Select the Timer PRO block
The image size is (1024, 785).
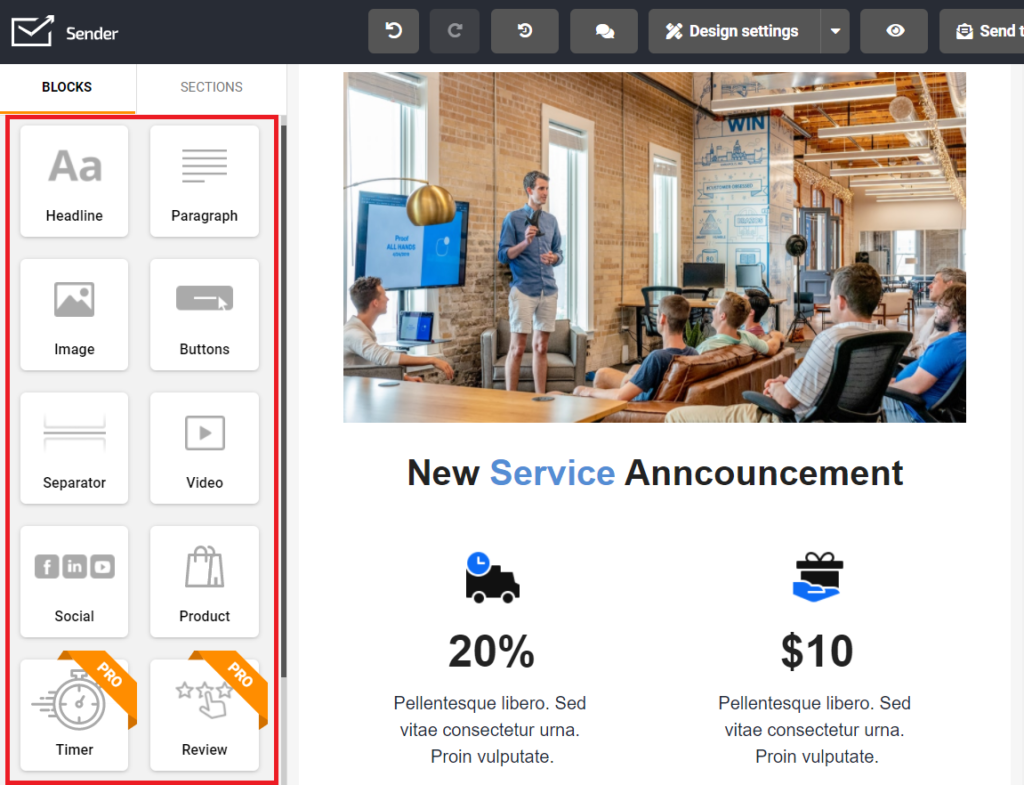click(x=74, y=714)
